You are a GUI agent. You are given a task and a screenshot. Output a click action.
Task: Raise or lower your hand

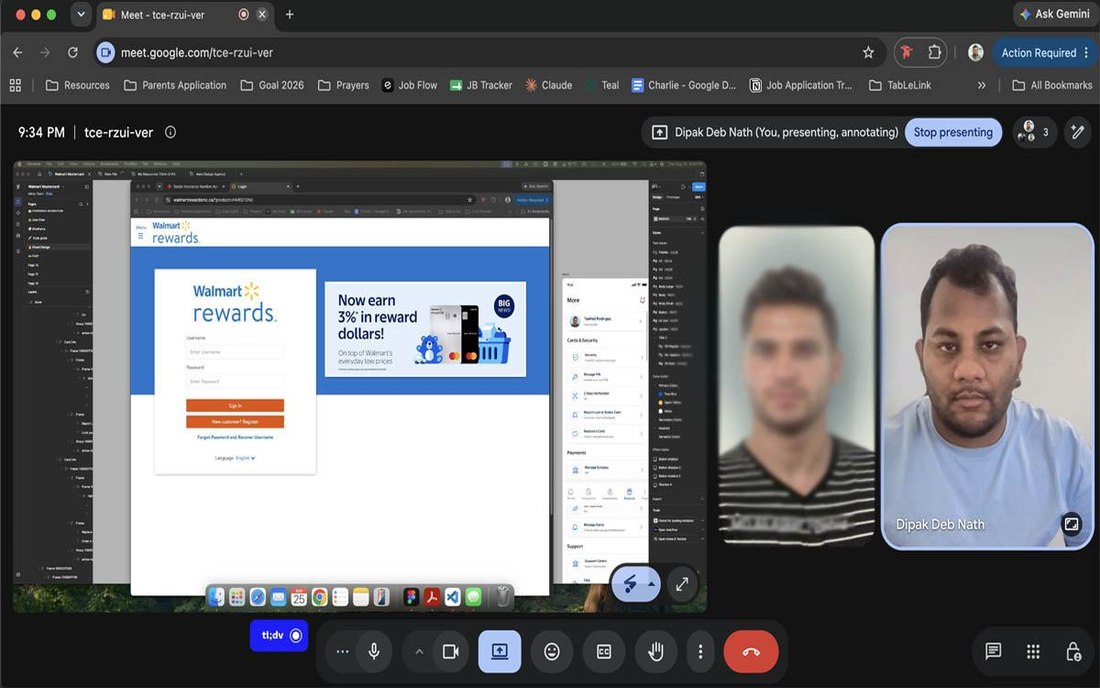pos(655,652)
